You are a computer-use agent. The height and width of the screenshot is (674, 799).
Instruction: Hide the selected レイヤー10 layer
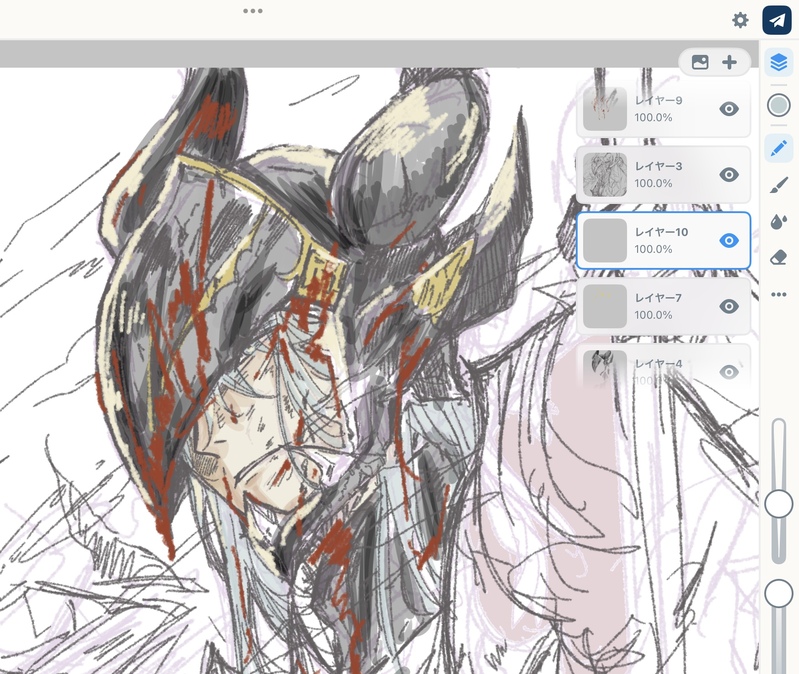click(729, 240)
